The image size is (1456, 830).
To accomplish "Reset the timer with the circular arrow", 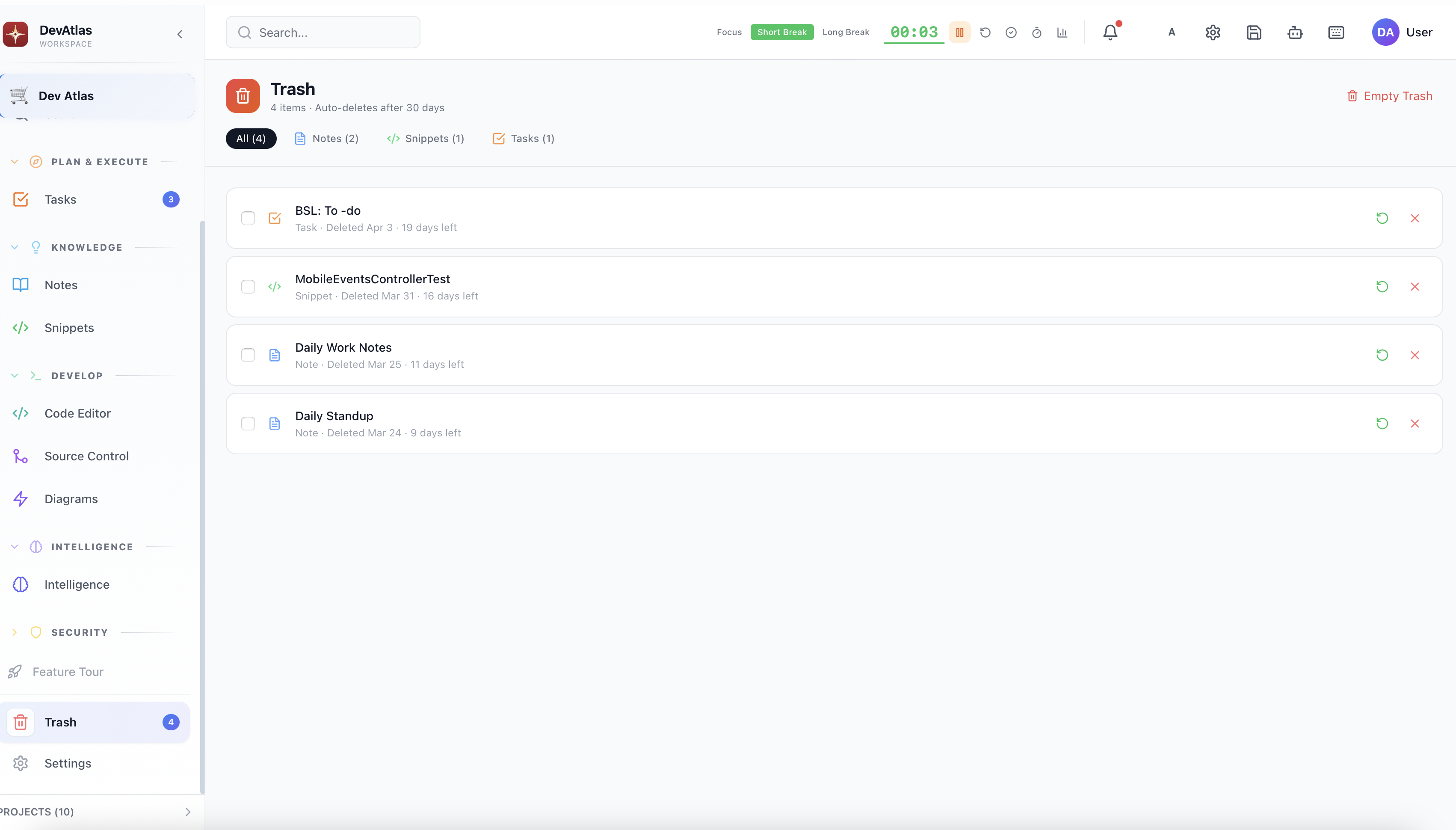I will click(x=985, y=33).
